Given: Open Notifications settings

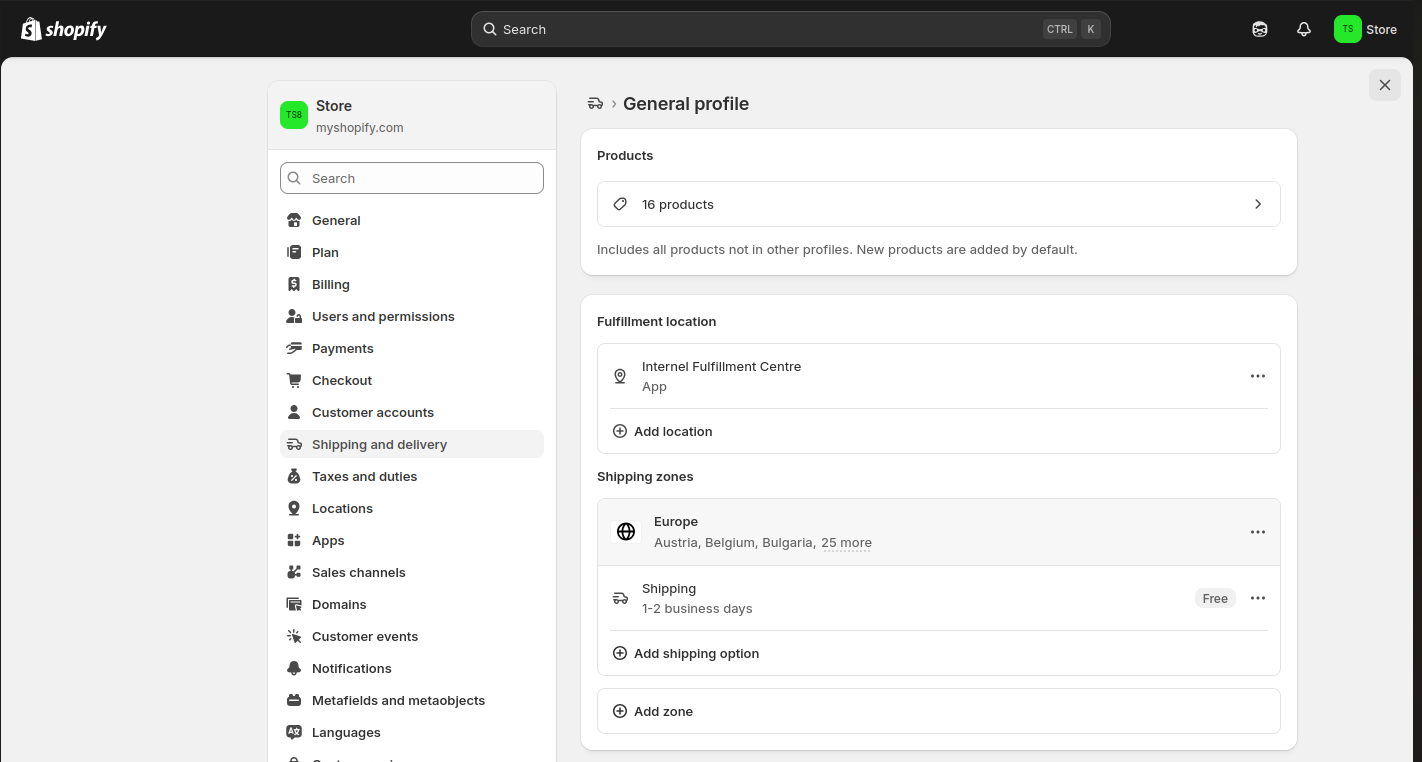Looking at the screenshot, I should [351, 668].
